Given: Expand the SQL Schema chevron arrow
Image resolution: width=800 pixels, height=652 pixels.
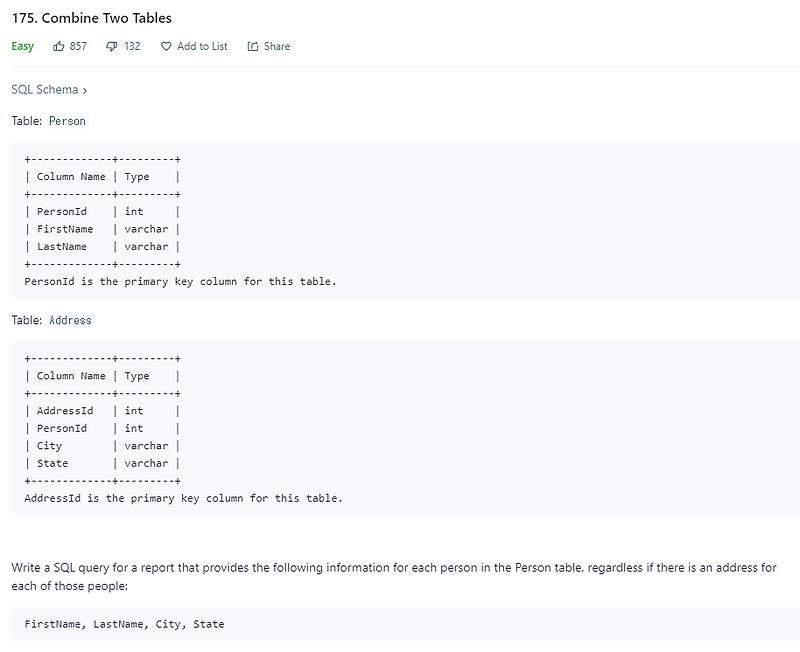Looking at the screenshot, I should coord(85,90).
